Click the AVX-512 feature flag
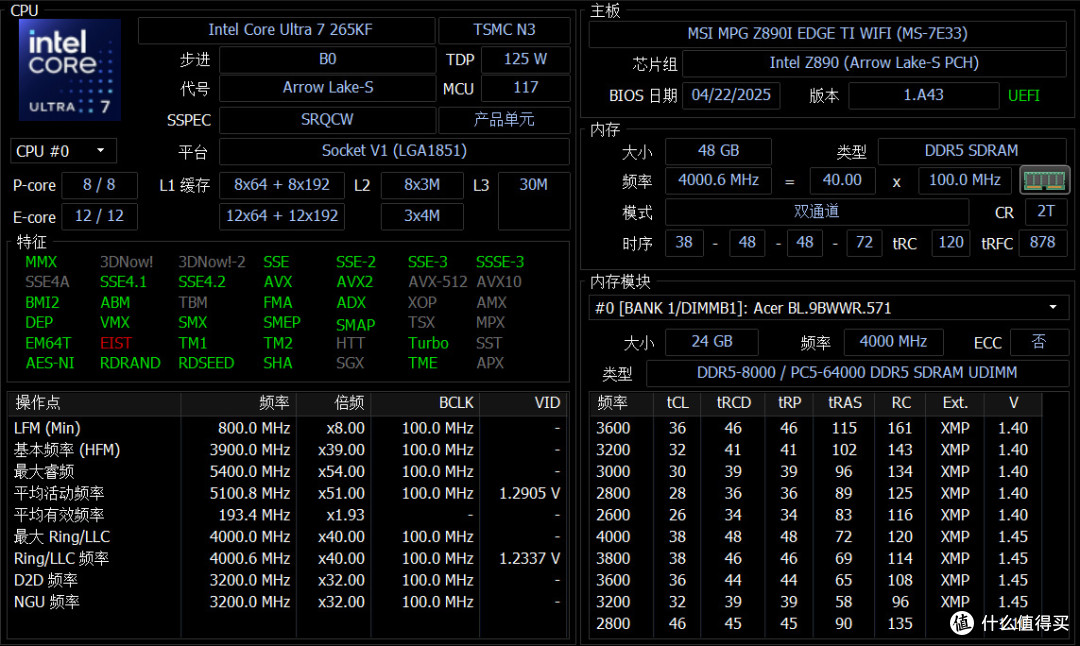The image size is (1080, 646). [437, 282]
